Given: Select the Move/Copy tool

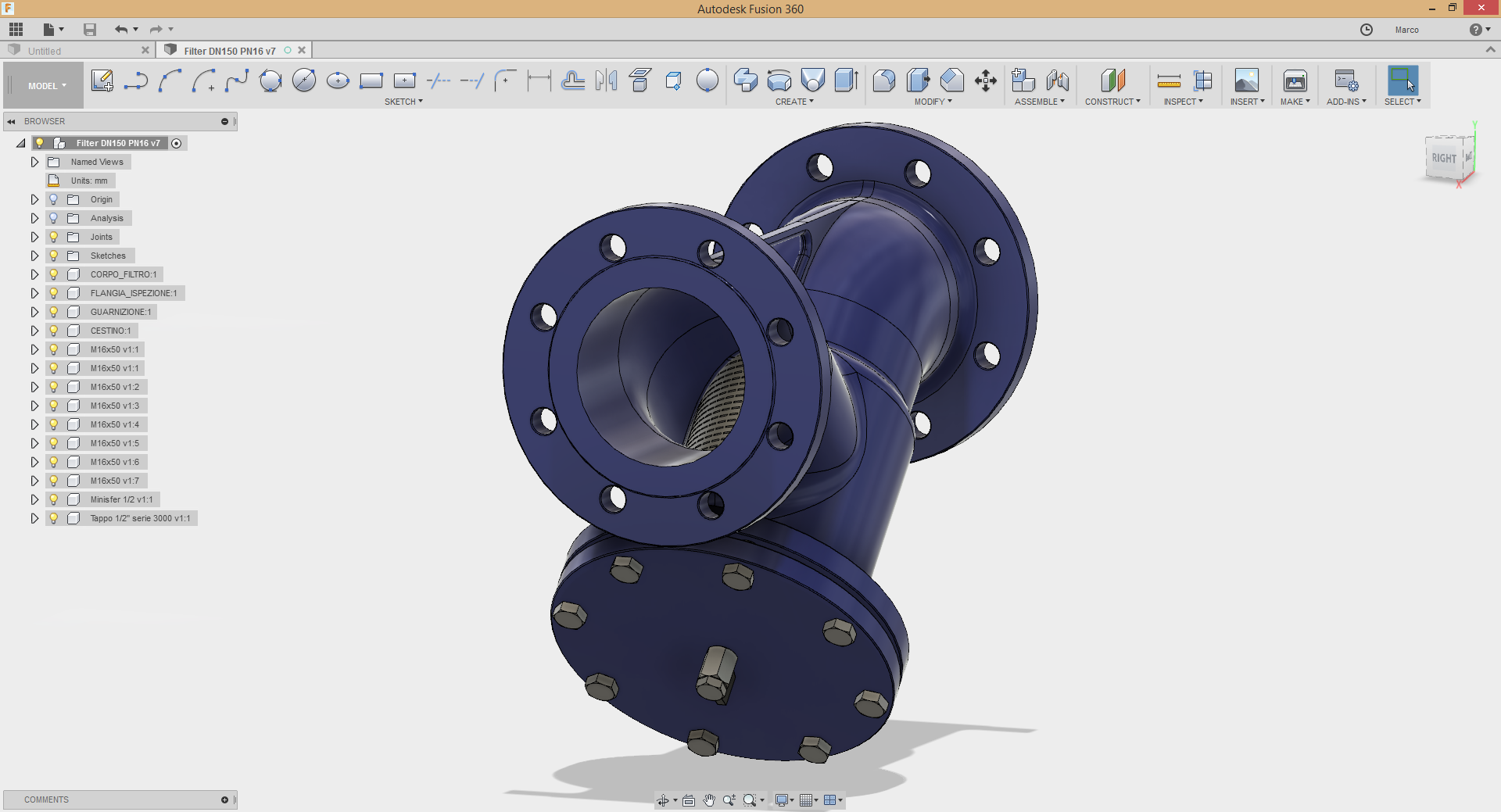Looking at the screenshot, I should 986,80.
